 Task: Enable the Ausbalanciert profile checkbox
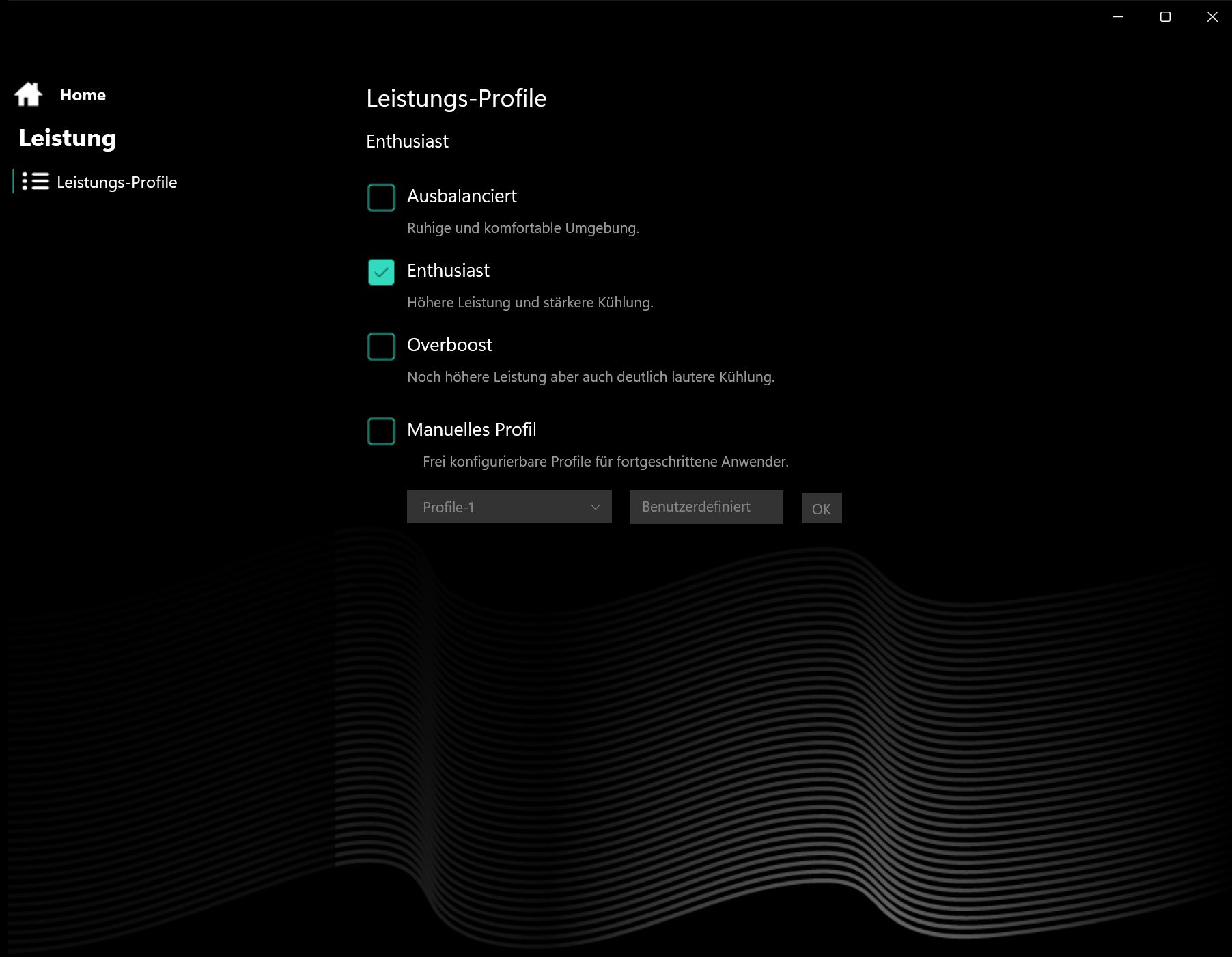[381, 197]
